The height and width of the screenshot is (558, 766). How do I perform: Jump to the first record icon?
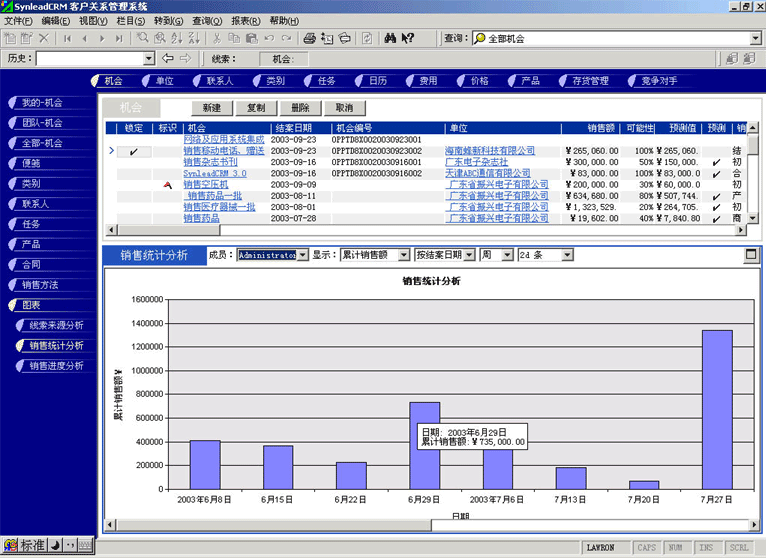(x=67, y=38)
